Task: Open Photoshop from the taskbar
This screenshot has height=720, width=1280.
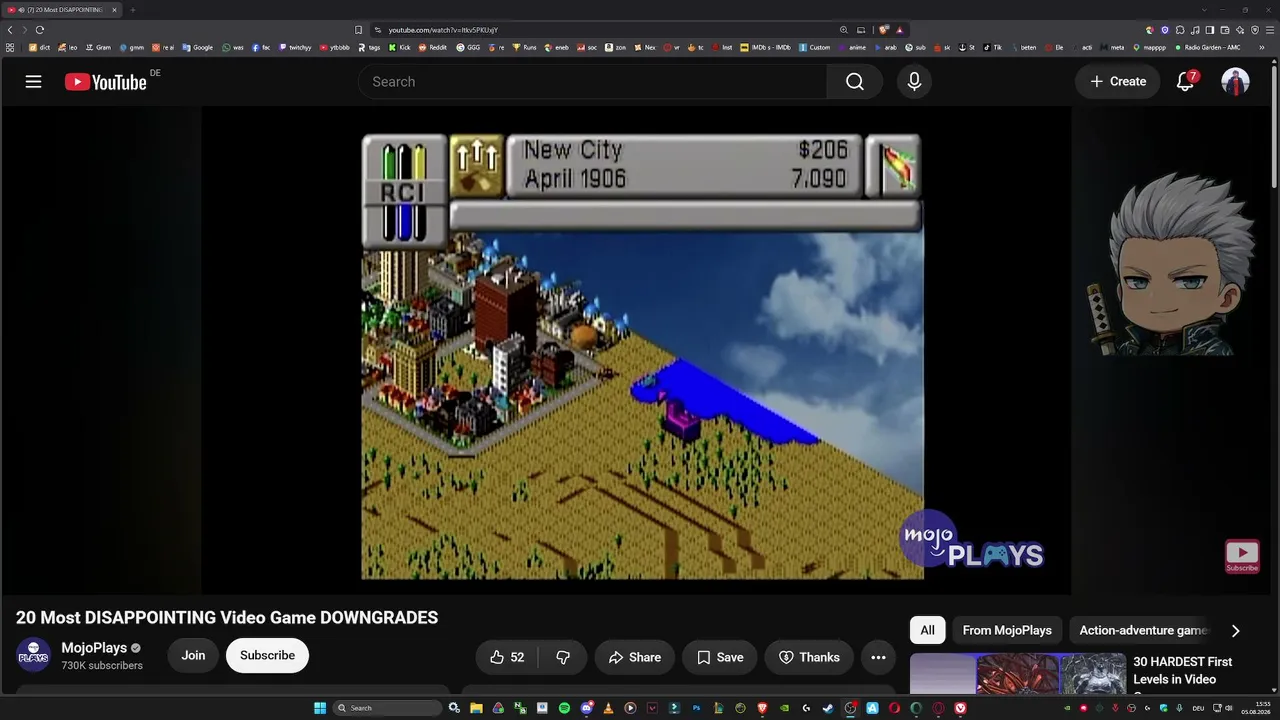Action: pyautogui.click(x=696, y=708)
